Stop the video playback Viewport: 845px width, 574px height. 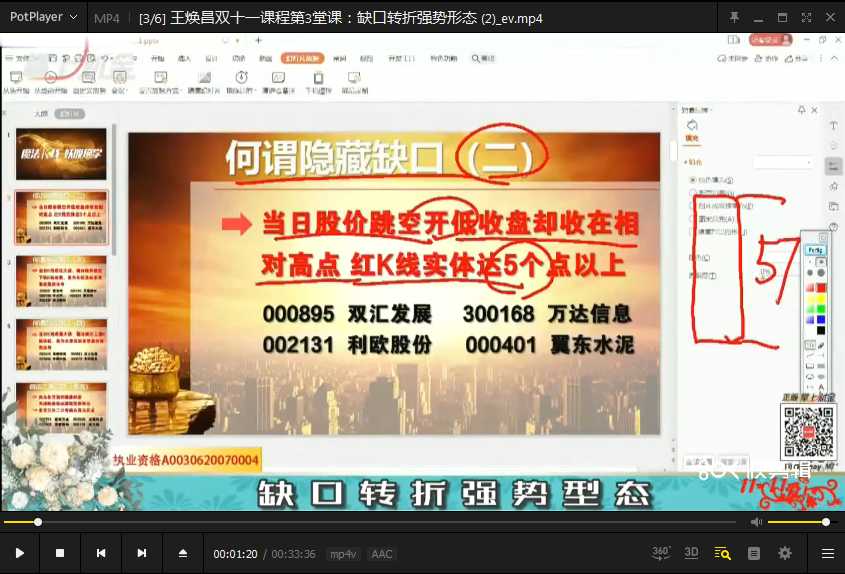pos(60,553)
